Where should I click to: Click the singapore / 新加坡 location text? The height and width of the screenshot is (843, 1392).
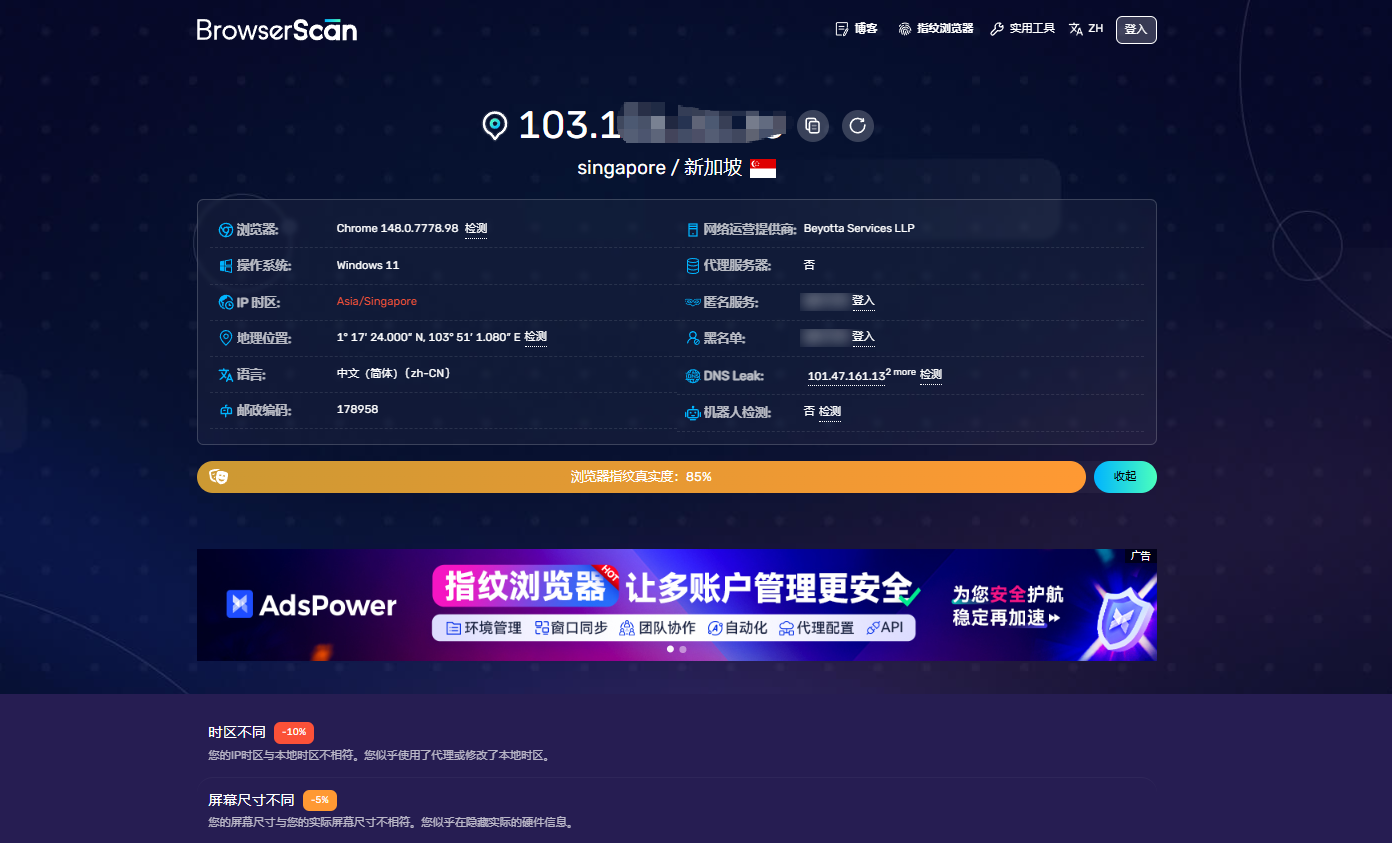point(660,168)
